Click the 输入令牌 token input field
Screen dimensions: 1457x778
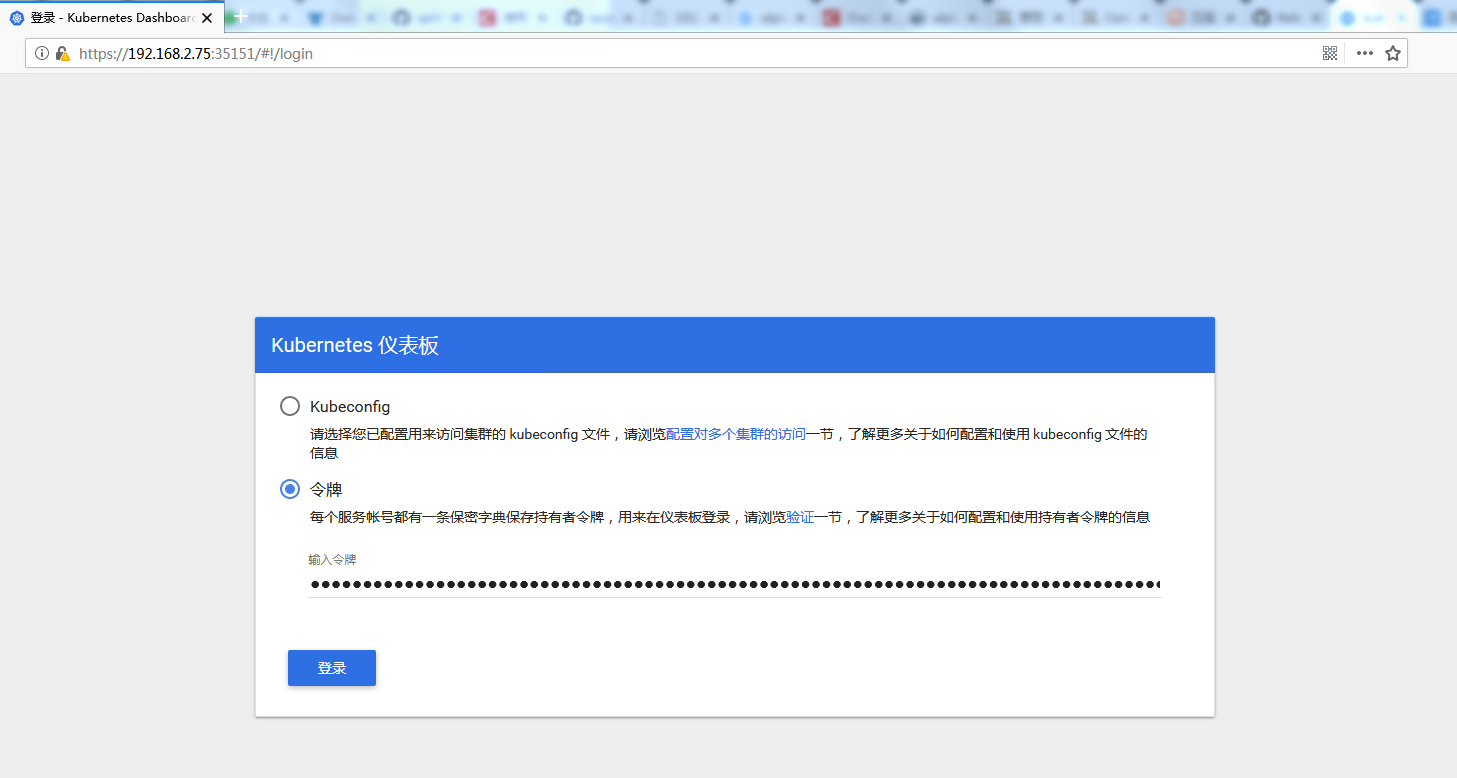tap(735, 584)
